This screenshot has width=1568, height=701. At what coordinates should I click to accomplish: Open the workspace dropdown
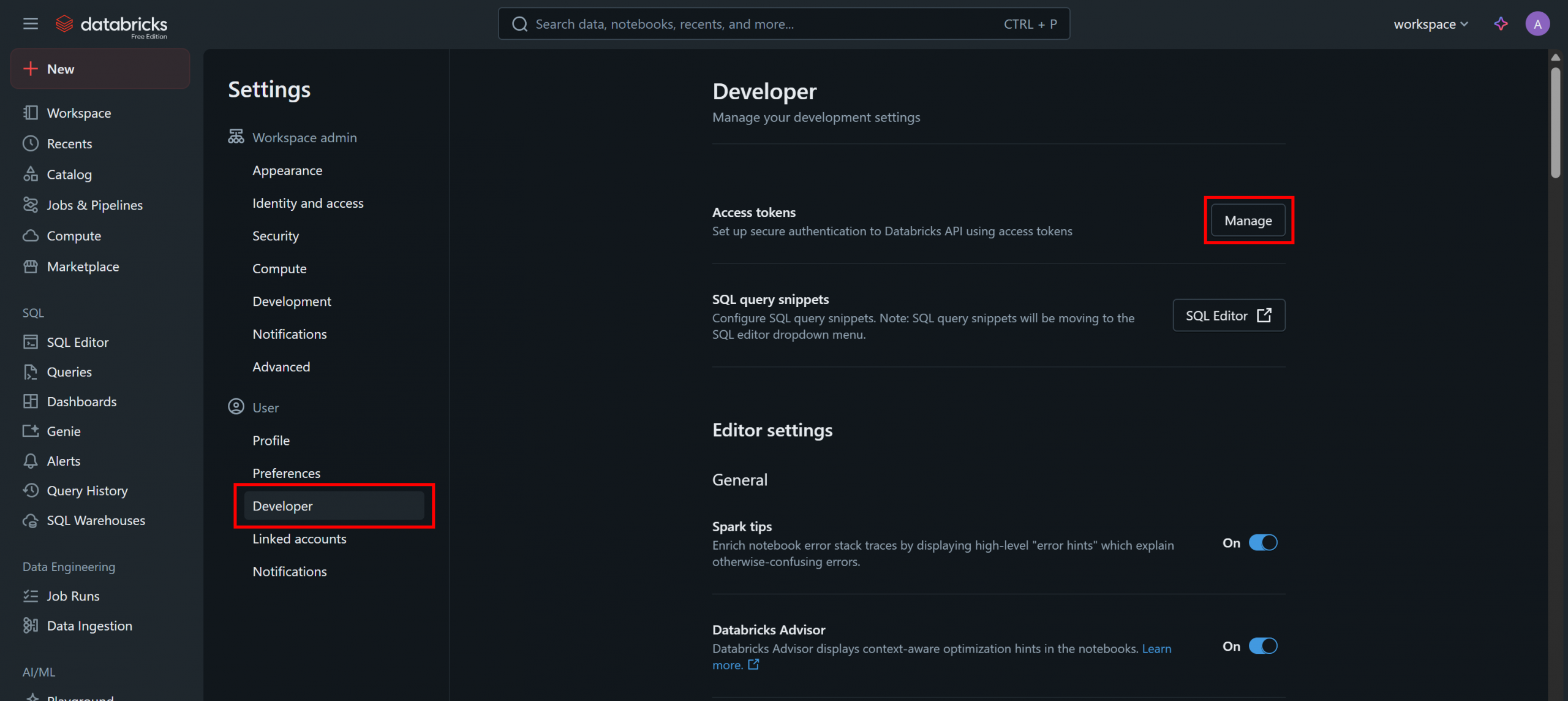(1430, 24)
